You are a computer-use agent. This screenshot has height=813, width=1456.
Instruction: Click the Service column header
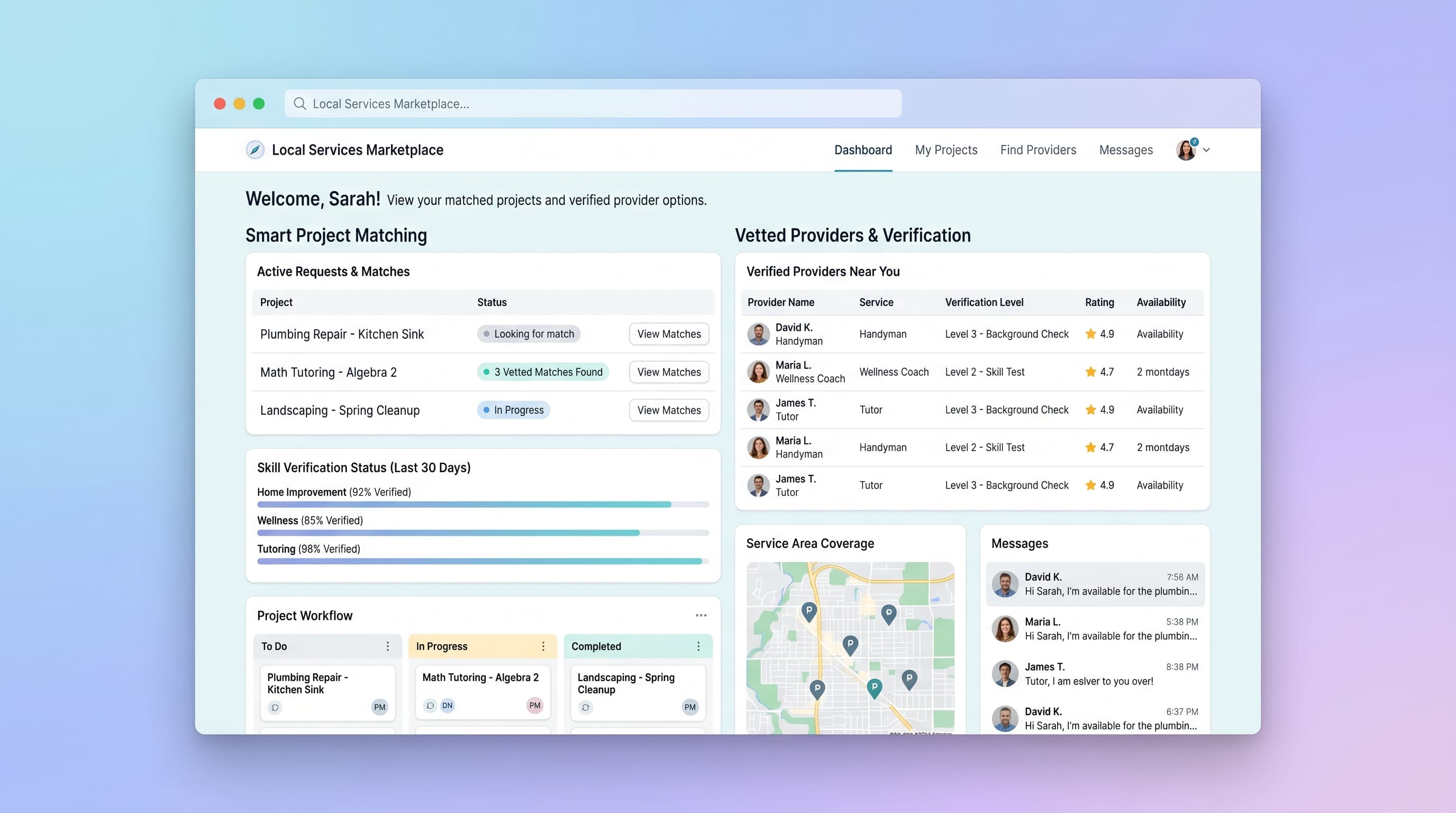coord(876,302)
